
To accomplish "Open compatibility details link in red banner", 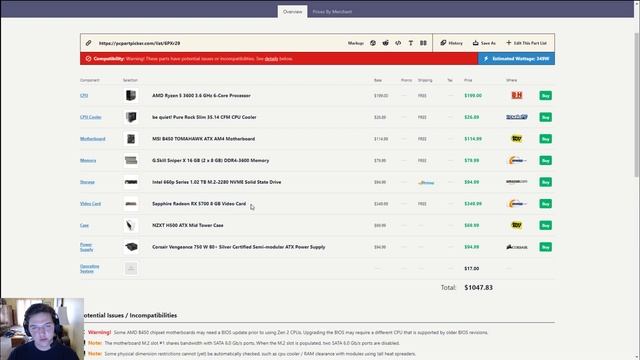I will pyautogui.click(x=271, y=59).
